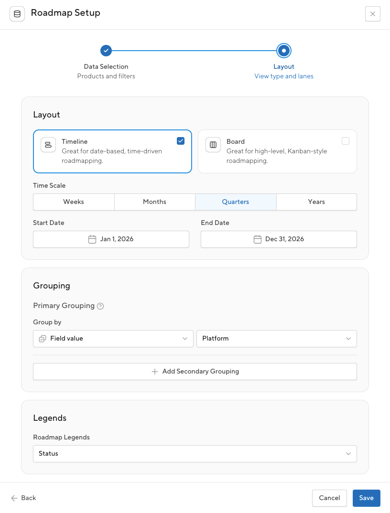Open the Platform field dropdown

[x=277, y=339]
